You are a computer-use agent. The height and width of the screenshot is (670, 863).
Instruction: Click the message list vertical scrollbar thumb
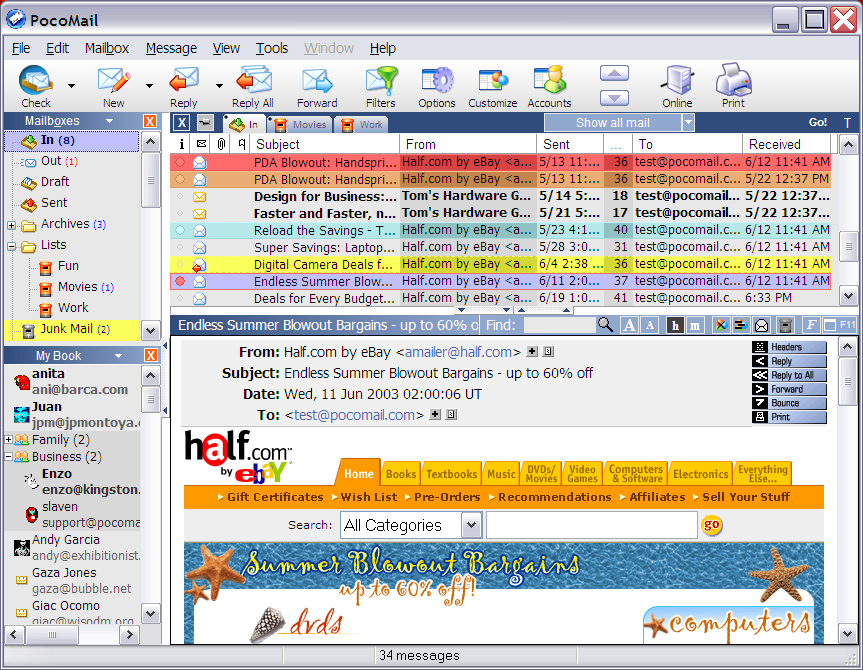coord(848,246)
